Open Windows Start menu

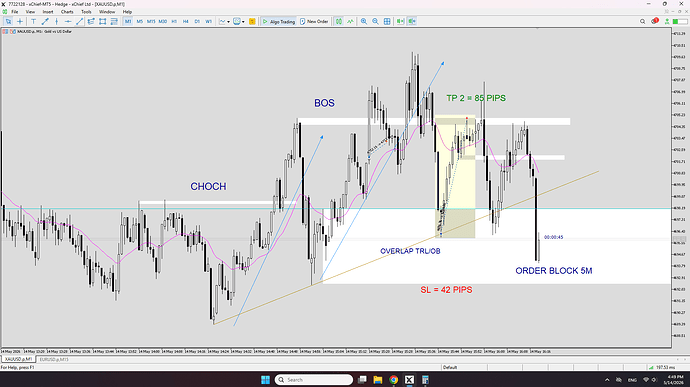tap(265, 380)
